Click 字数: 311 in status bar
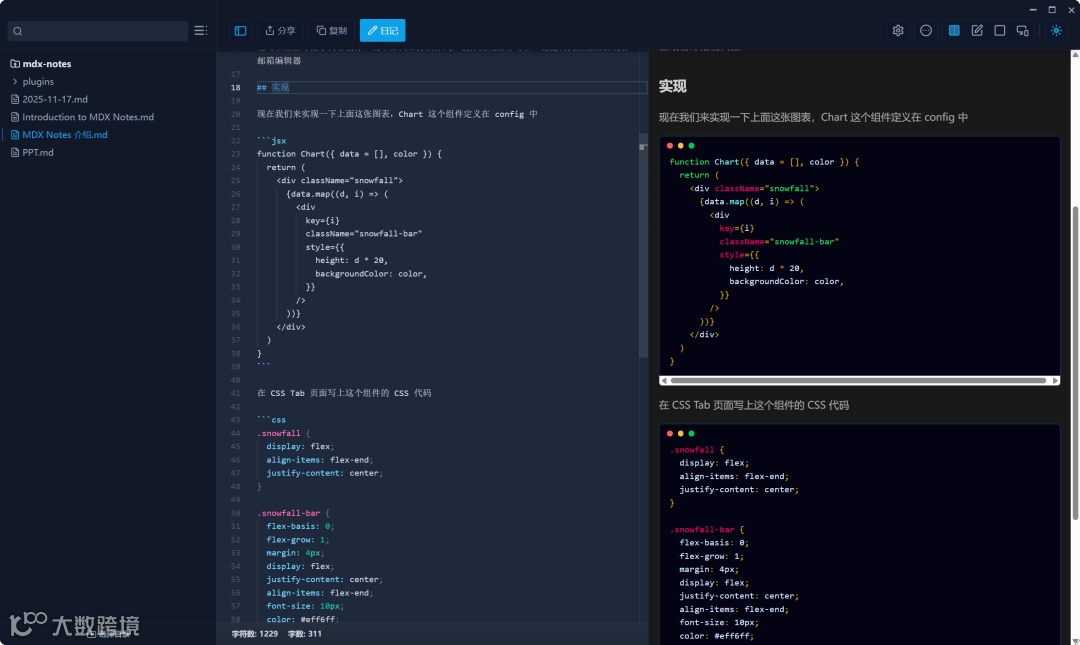 (x=304, y=634)
